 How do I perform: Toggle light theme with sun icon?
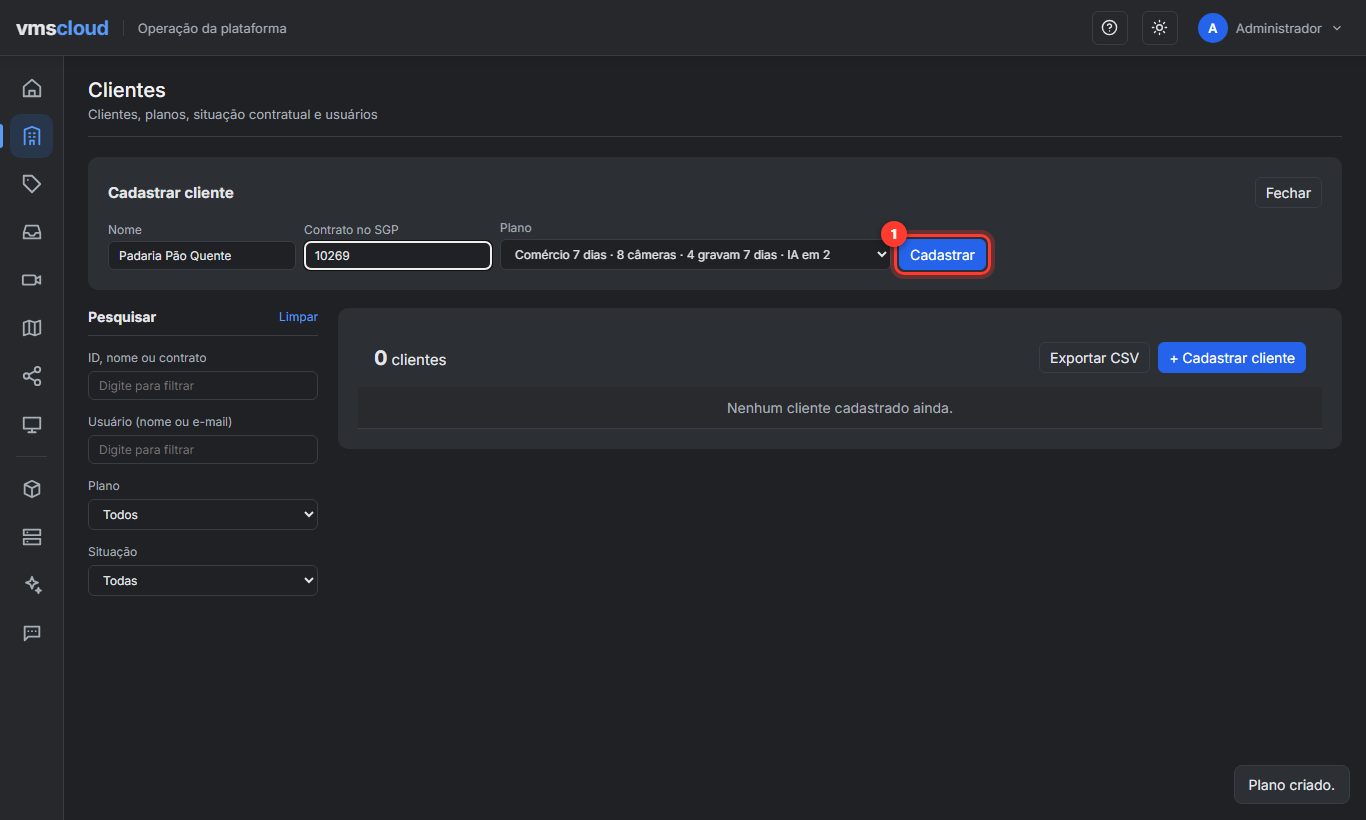[1160, 28]
